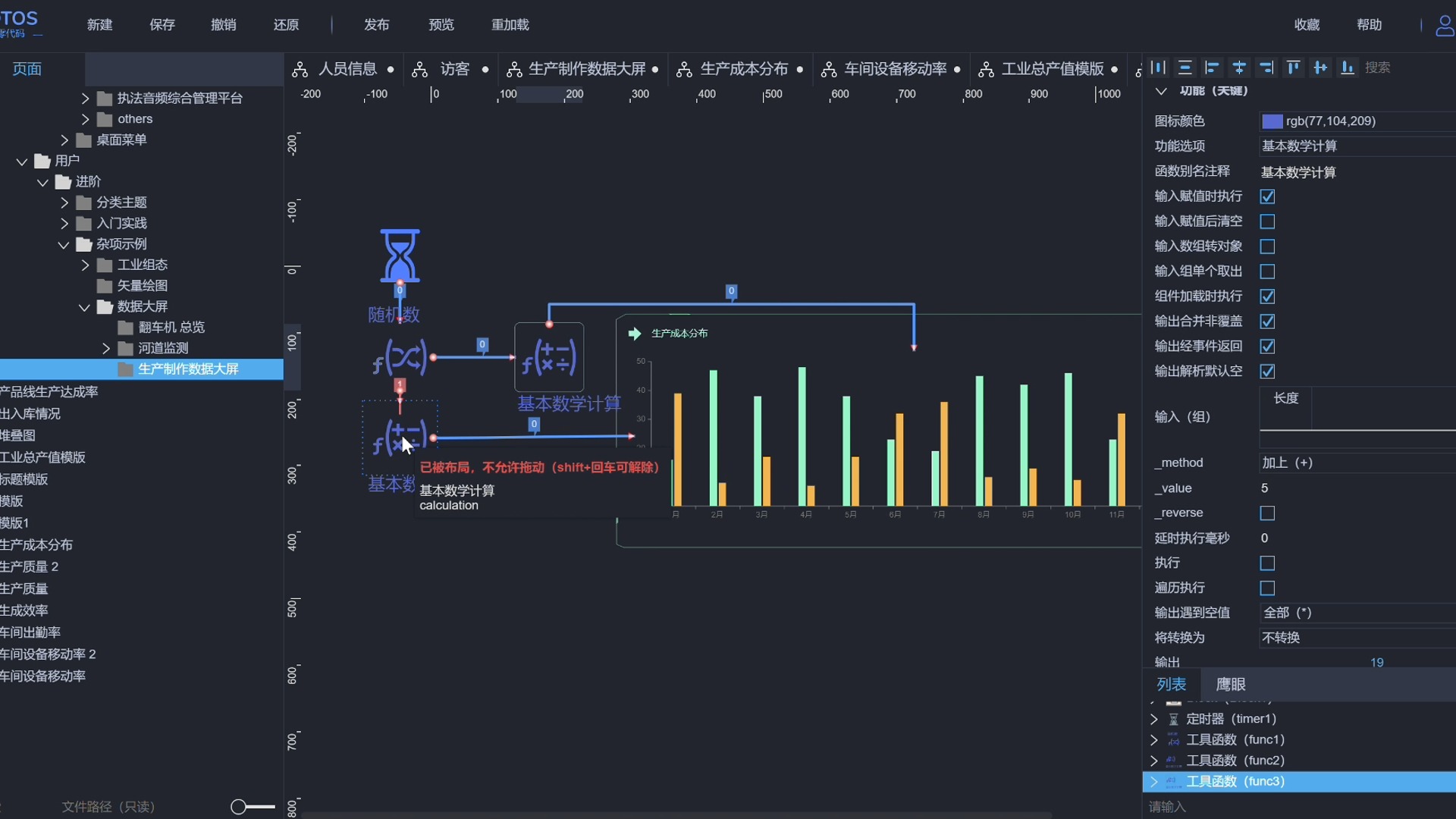
Task: Select the hourglass timer node on canvas
Action: tap(400, 255)
